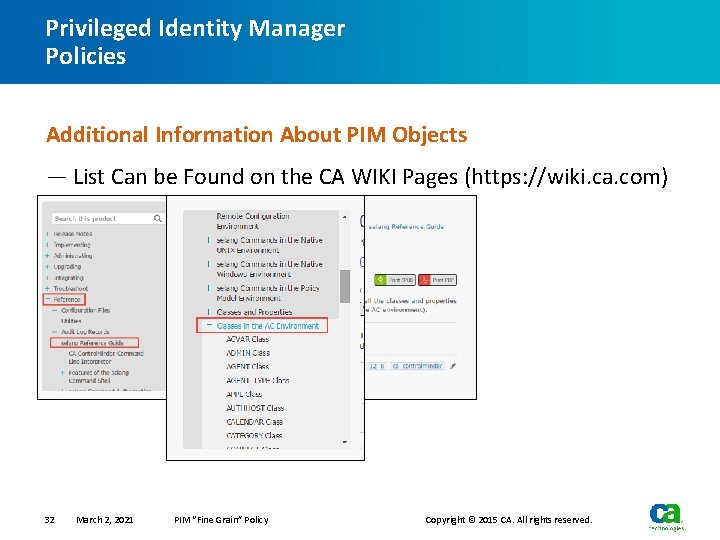The image size is (720, 540).
Task: Collapse the Reference minus icon
Action: [x=48, y=299]
